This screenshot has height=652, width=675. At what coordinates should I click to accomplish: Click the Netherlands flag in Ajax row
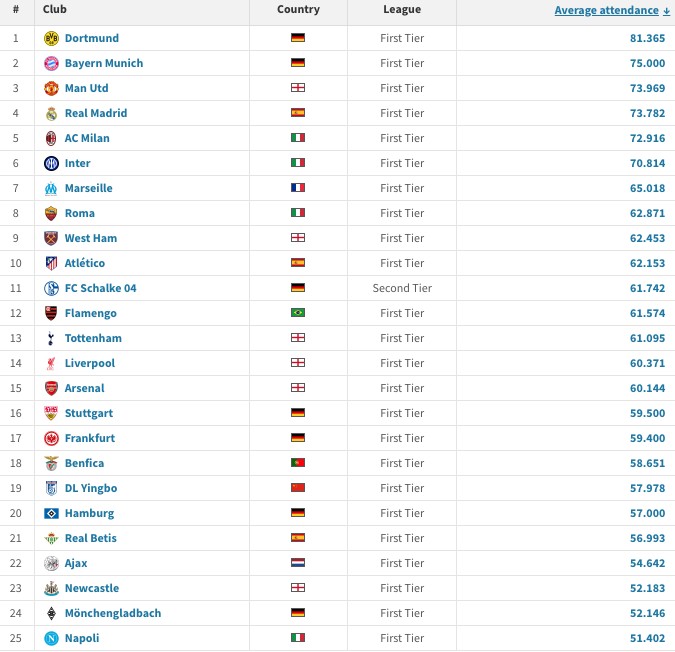point(298,563)
